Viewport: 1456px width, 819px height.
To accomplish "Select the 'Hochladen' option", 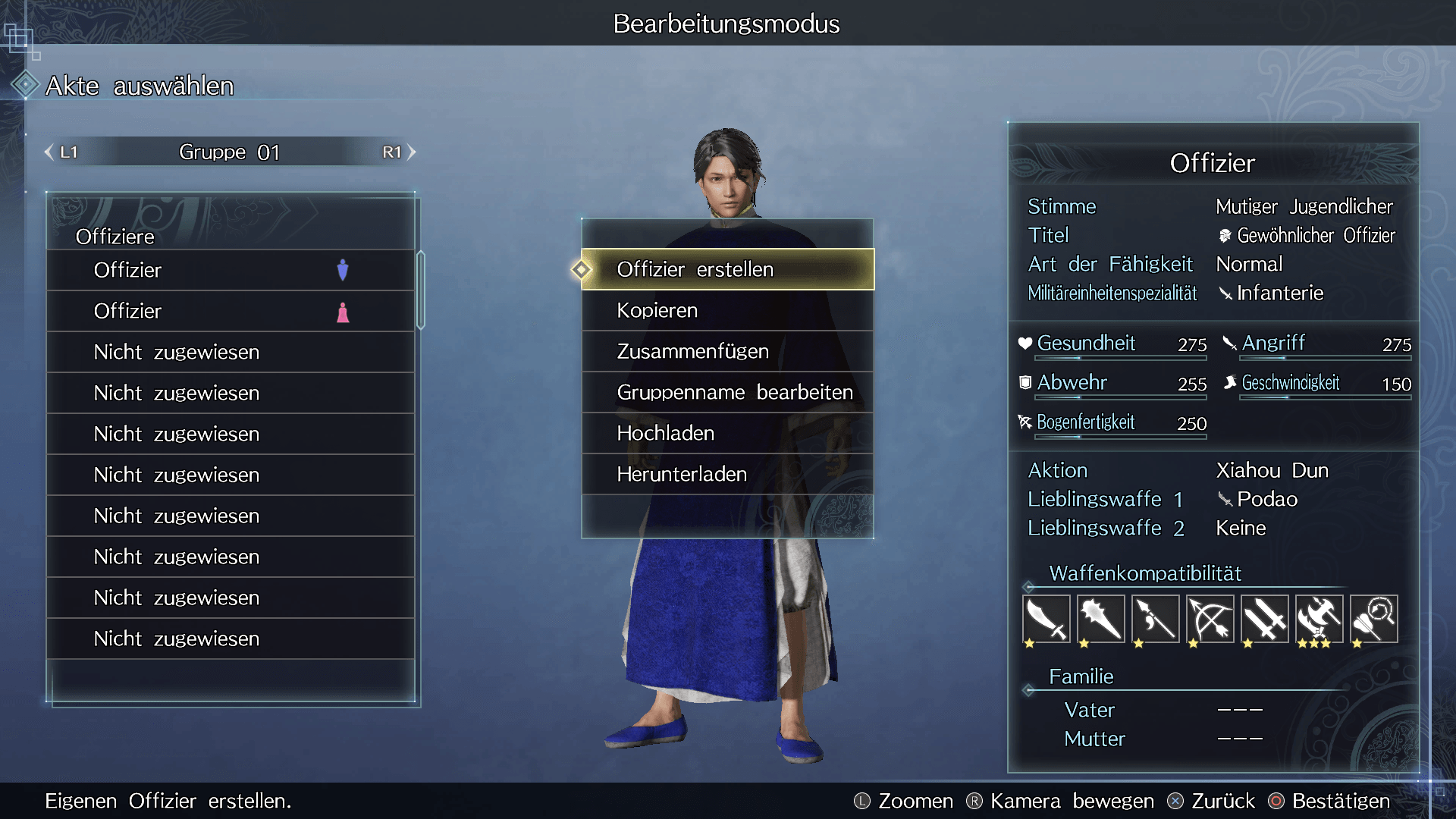I will 727,433.
